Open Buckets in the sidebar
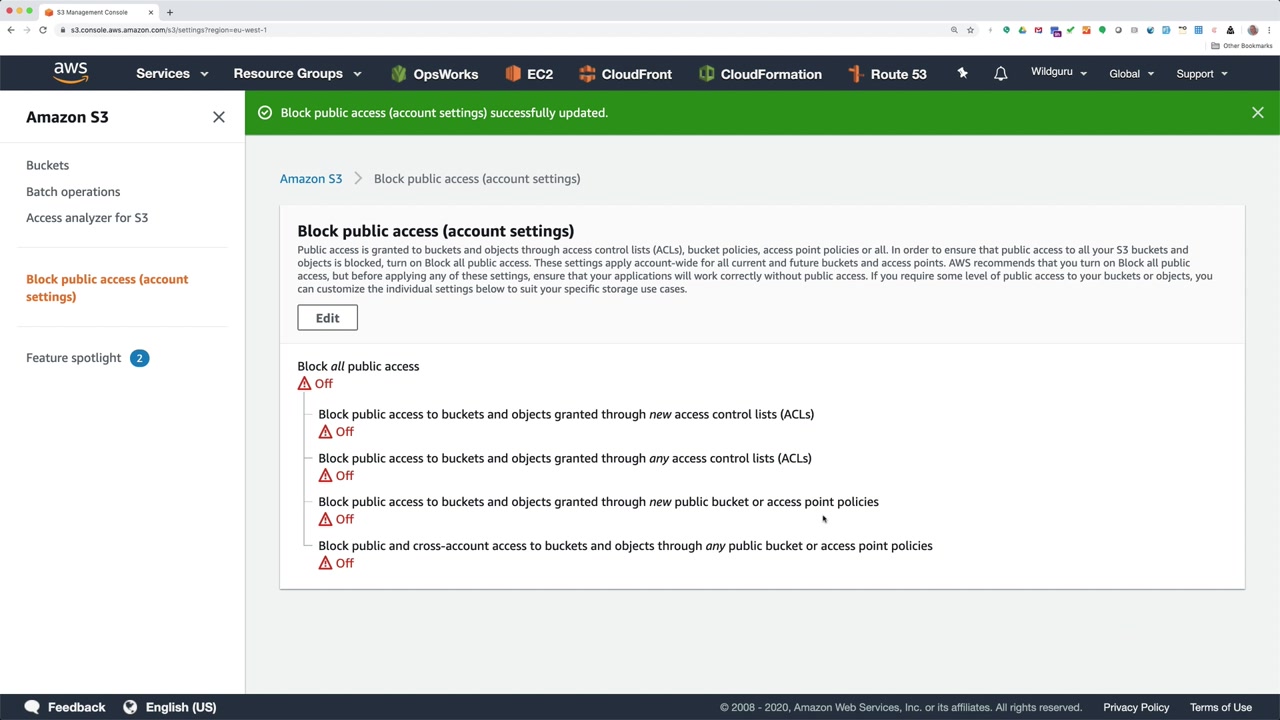This screenshot has height=720, width=1280. coord(47,165)
